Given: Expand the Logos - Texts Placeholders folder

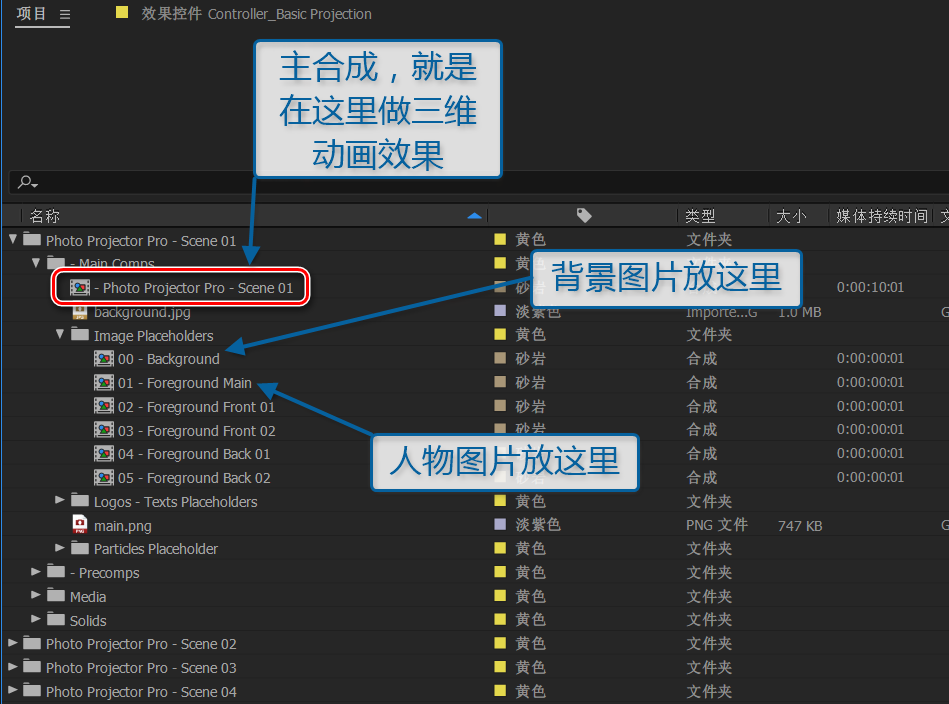Looking at the screenshot, I should tap(59, 500).
